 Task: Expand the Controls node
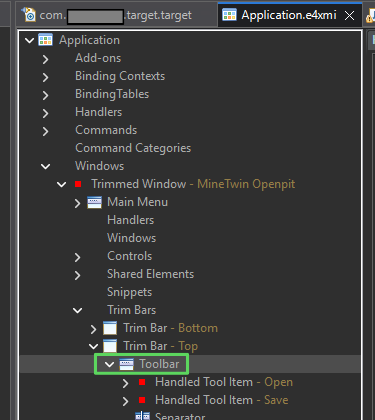[x=77, y=257]
